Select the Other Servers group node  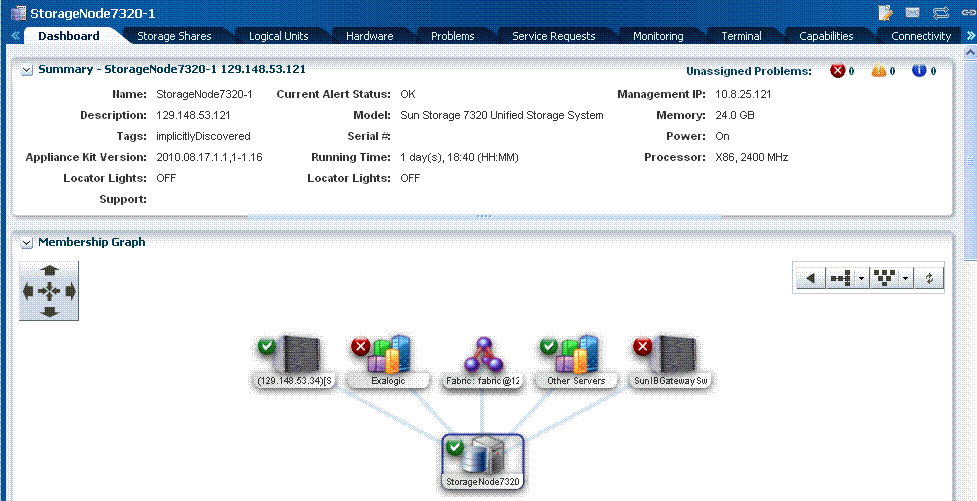(576, 362)
